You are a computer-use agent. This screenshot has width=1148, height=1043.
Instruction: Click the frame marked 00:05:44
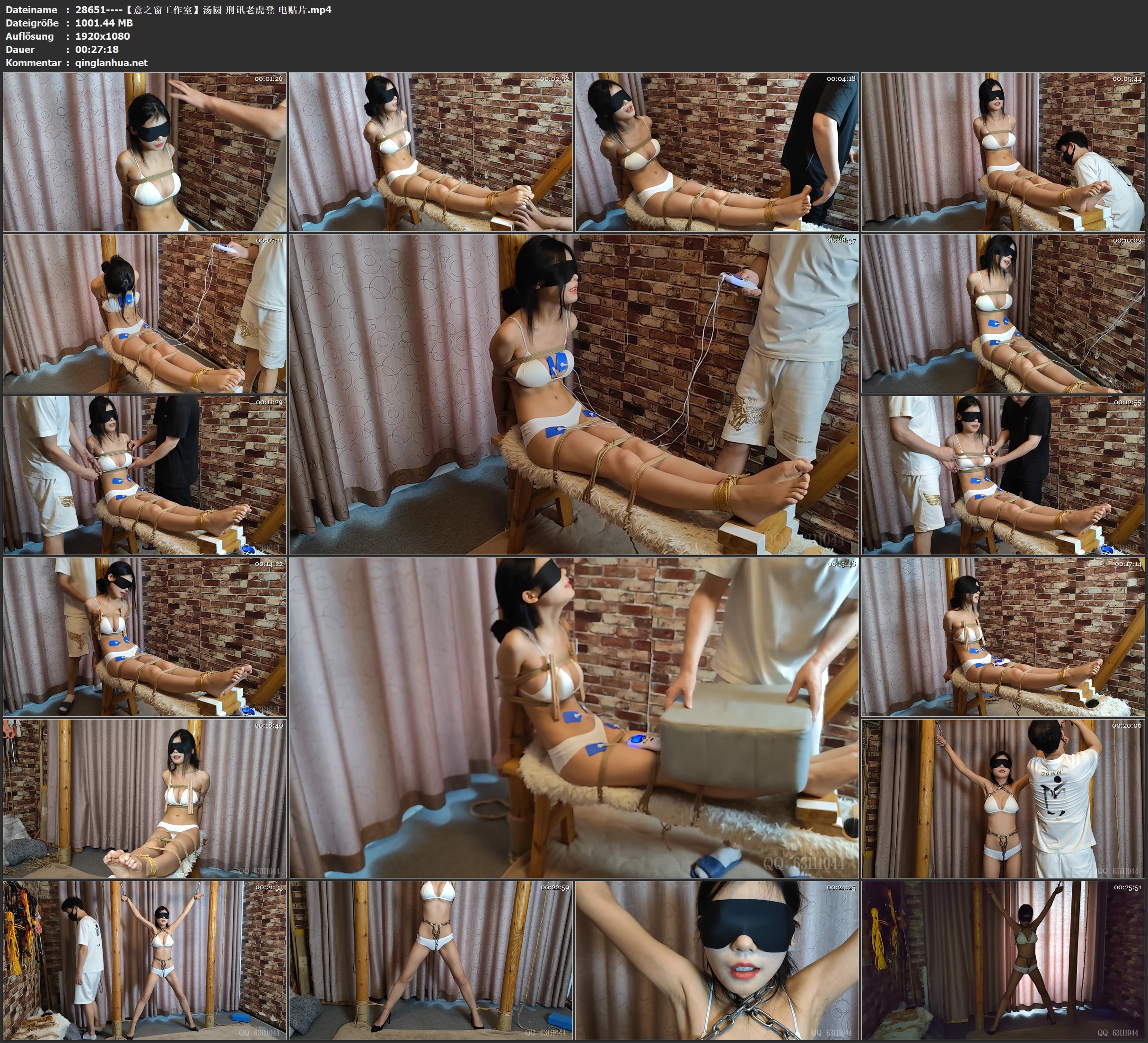1003,151
